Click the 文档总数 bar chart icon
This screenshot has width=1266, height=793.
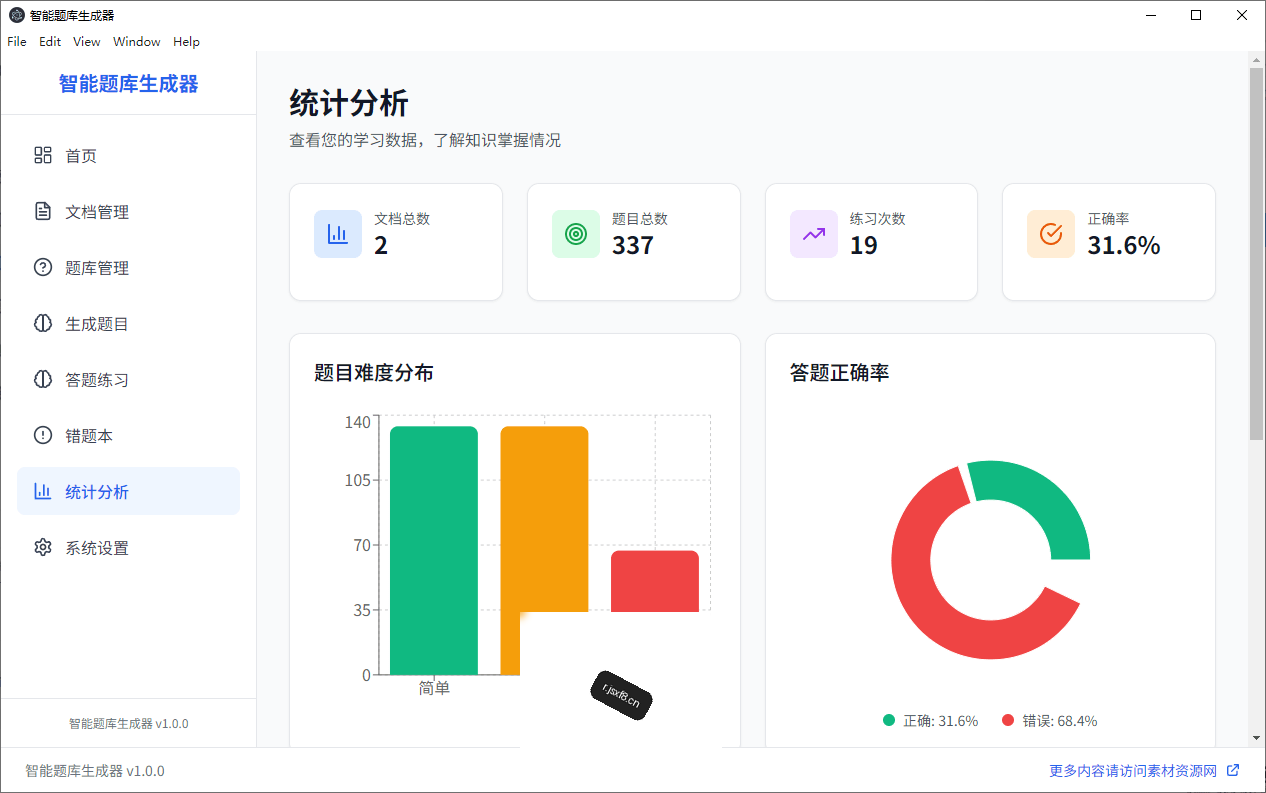[338, 234]
